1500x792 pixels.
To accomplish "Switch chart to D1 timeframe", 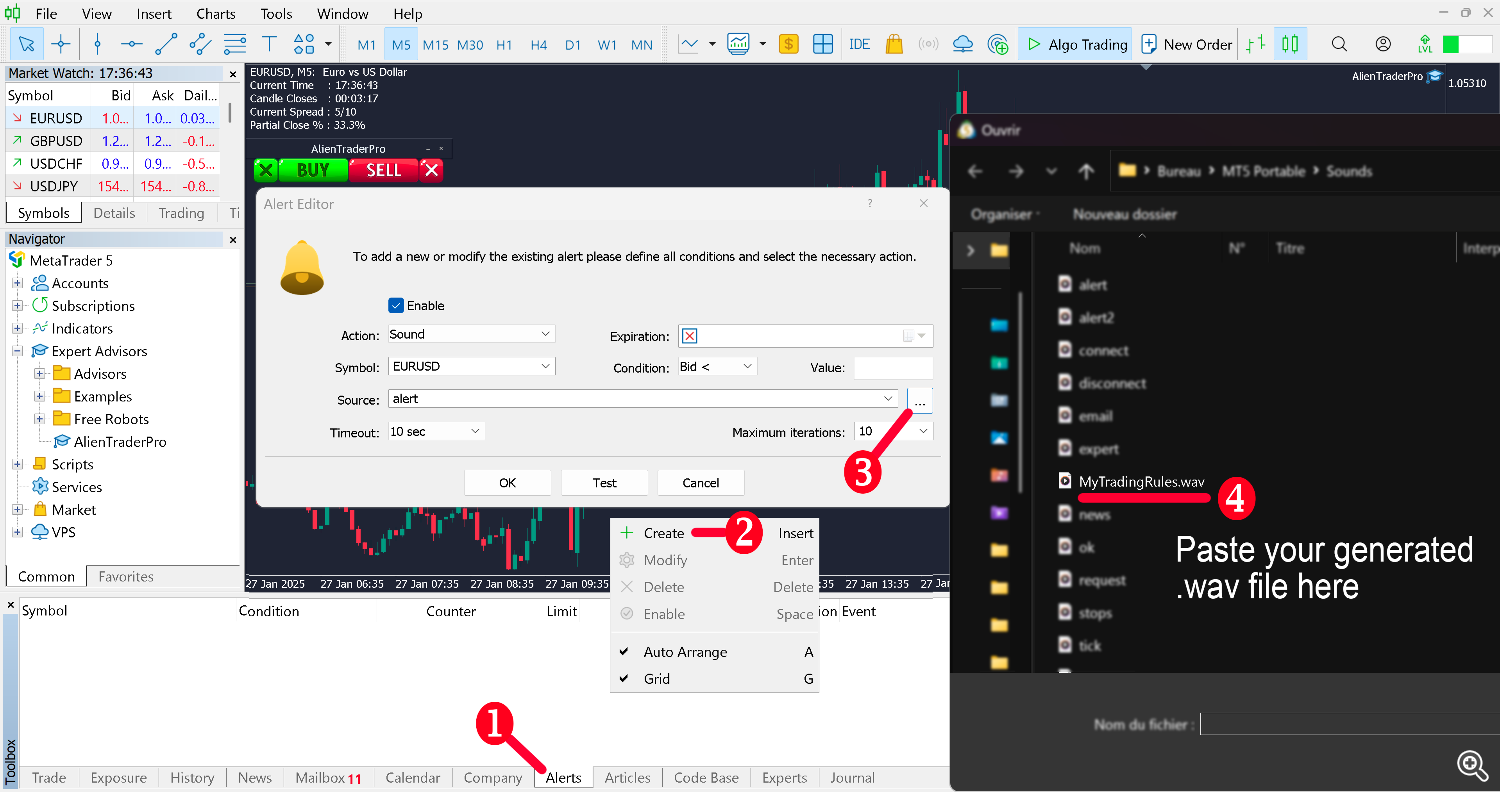I will click(573, 45).
